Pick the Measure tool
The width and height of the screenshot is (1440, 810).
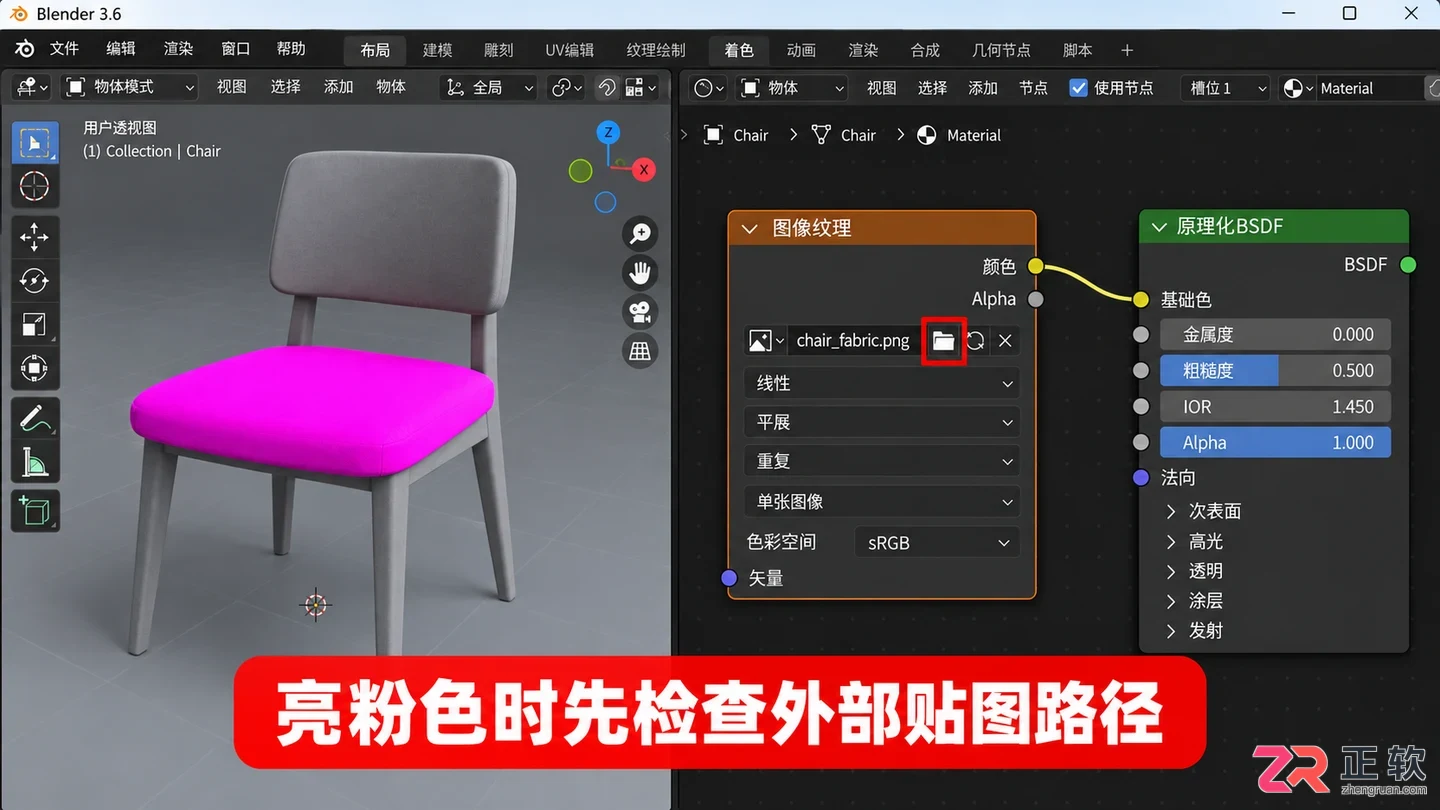click(34, 462)
